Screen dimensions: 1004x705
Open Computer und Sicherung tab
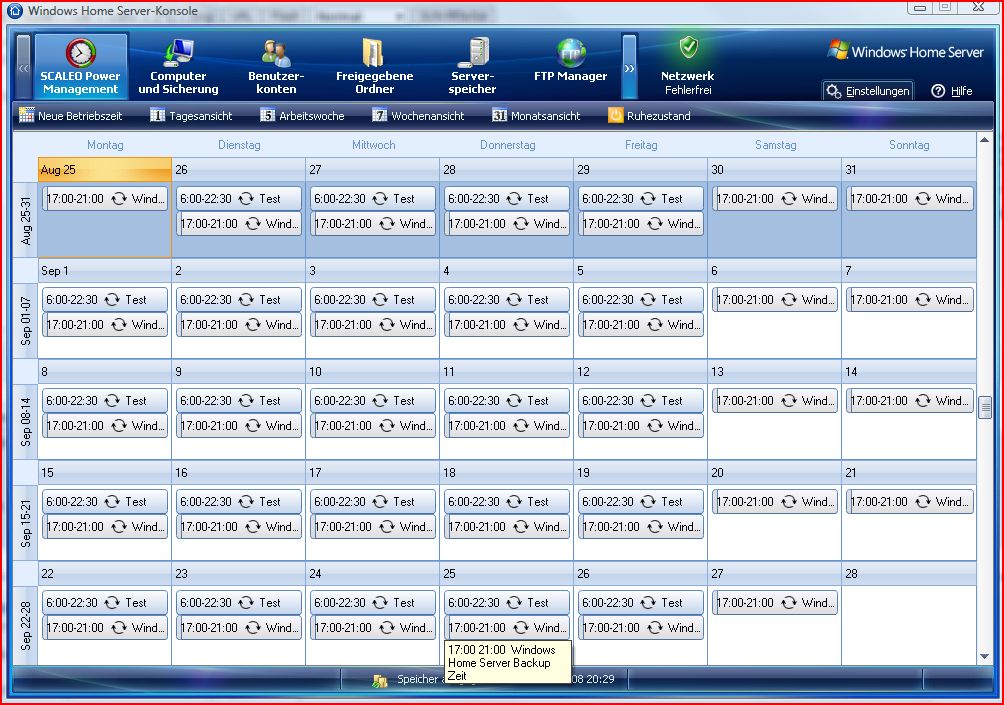coord(178,67)
